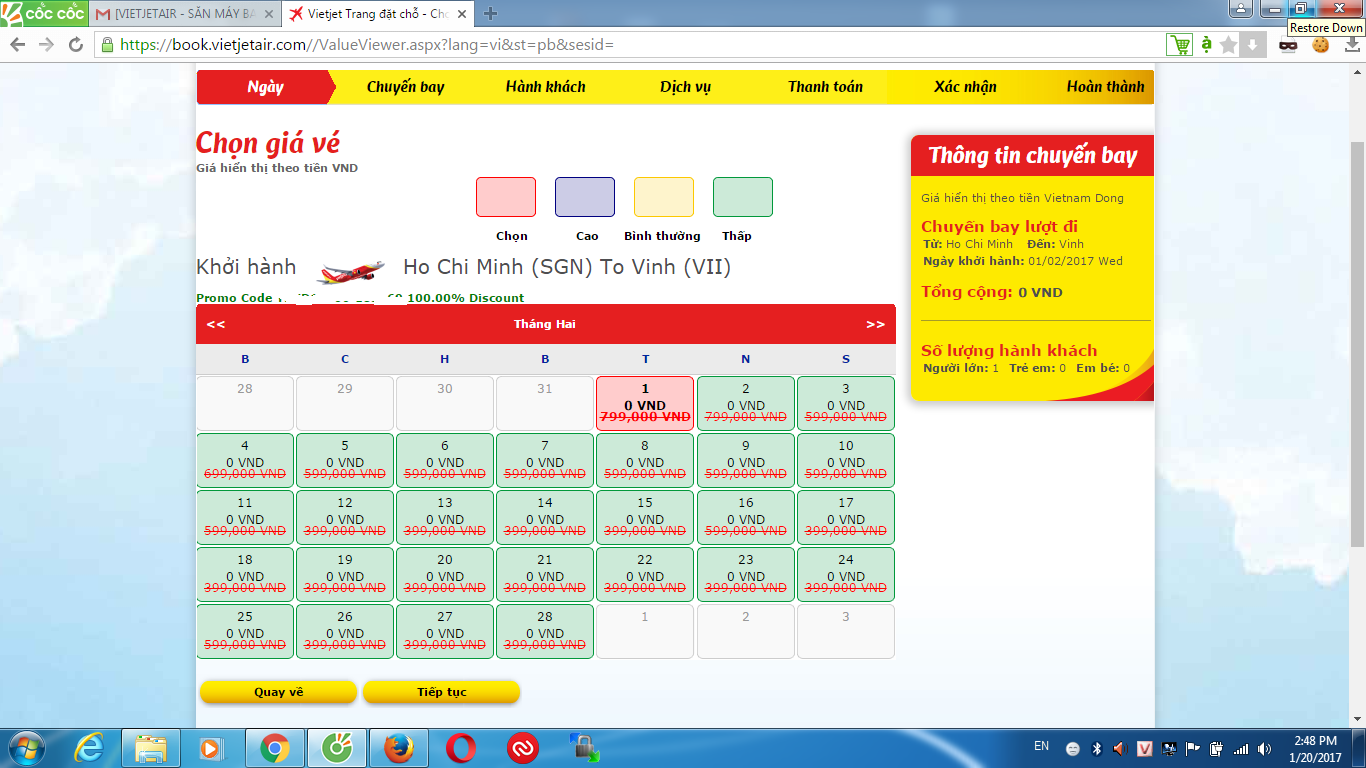
Task: Pick the February 23 date cell
Action: pyautogui.click(x=746, y=574)
